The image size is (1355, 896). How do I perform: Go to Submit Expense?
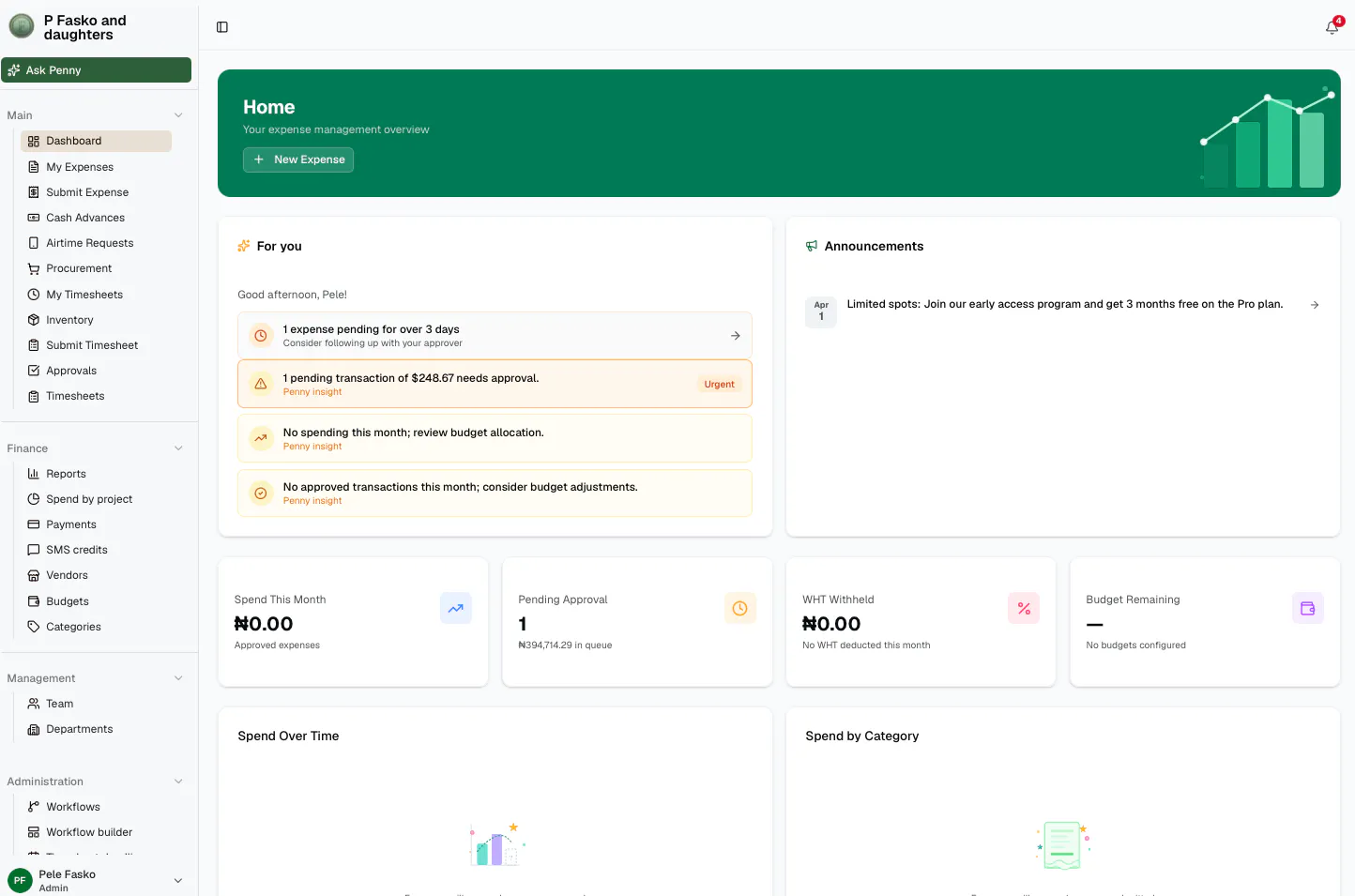tap(96, 192)
